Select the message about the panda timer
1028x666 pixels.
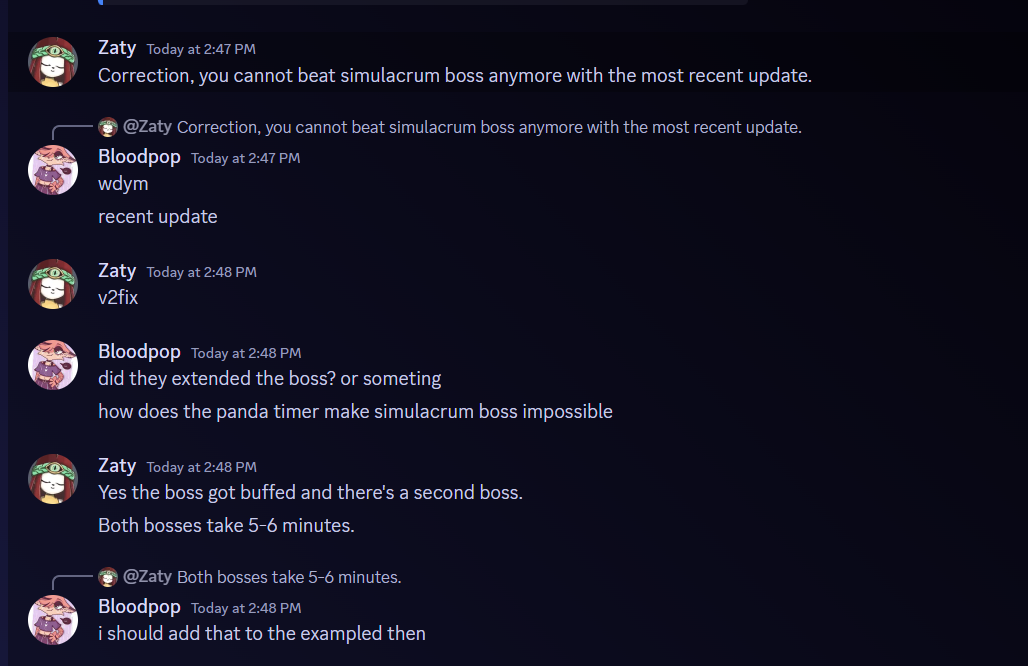pos(355,411)
